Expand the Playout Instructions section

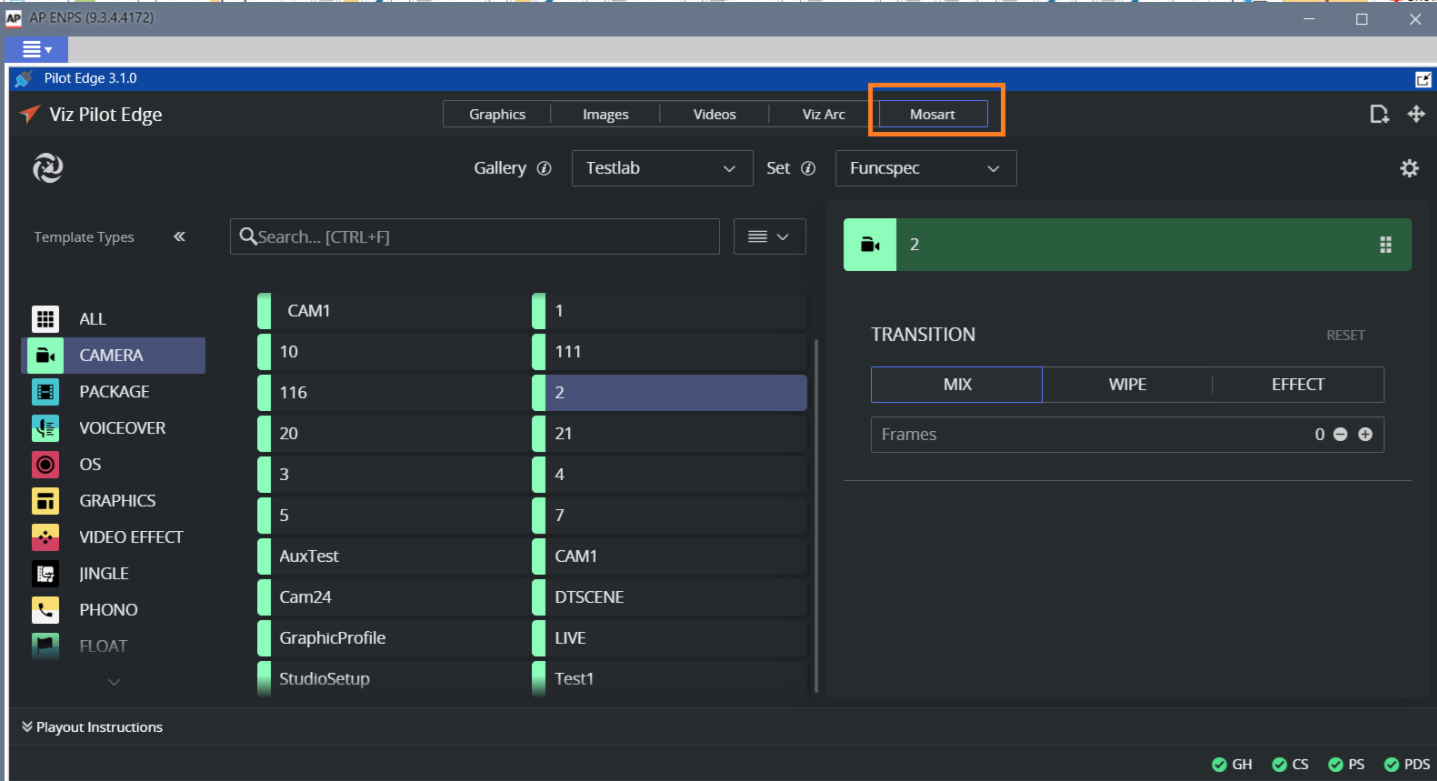click(92, 727)
